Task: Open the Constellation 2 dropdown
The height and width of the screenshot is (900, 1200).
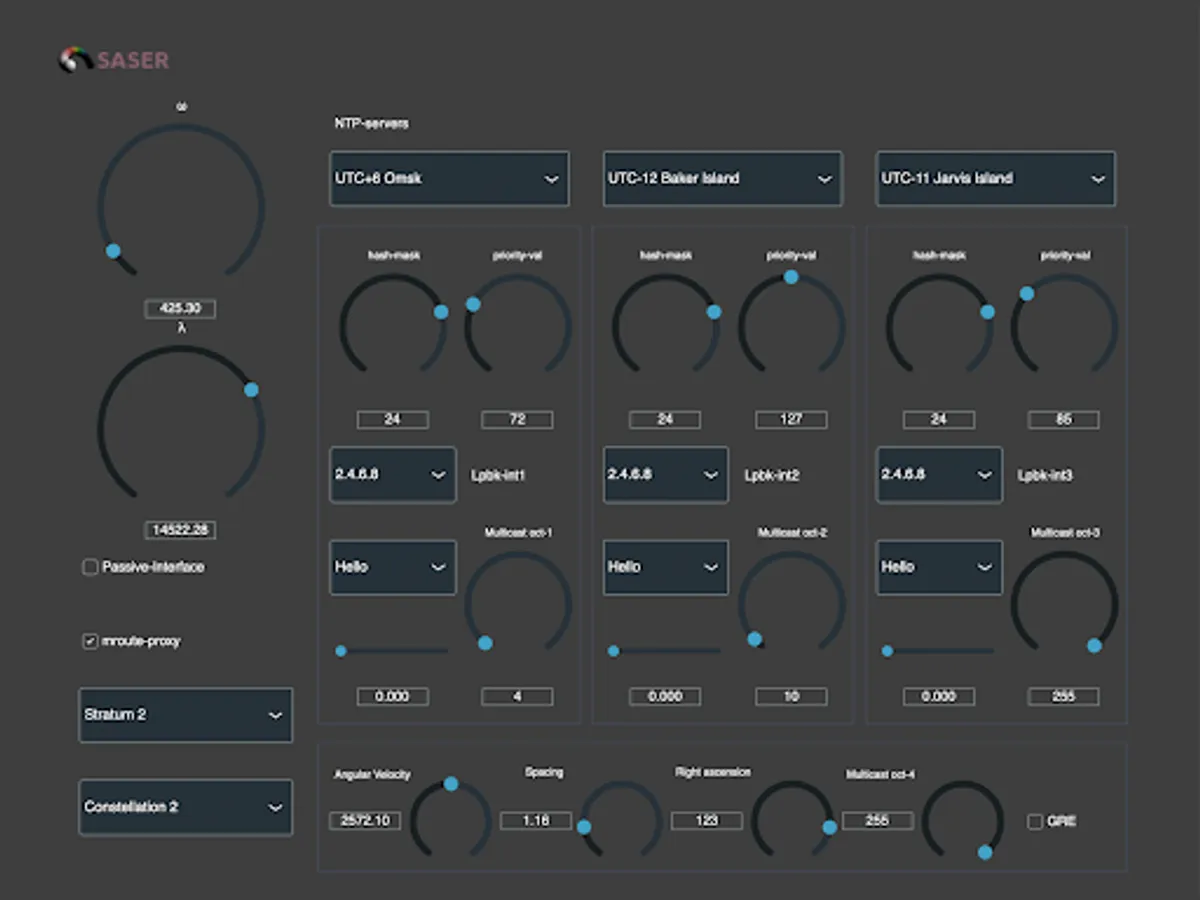Action: pyautogui.click(x=186, y=807)
